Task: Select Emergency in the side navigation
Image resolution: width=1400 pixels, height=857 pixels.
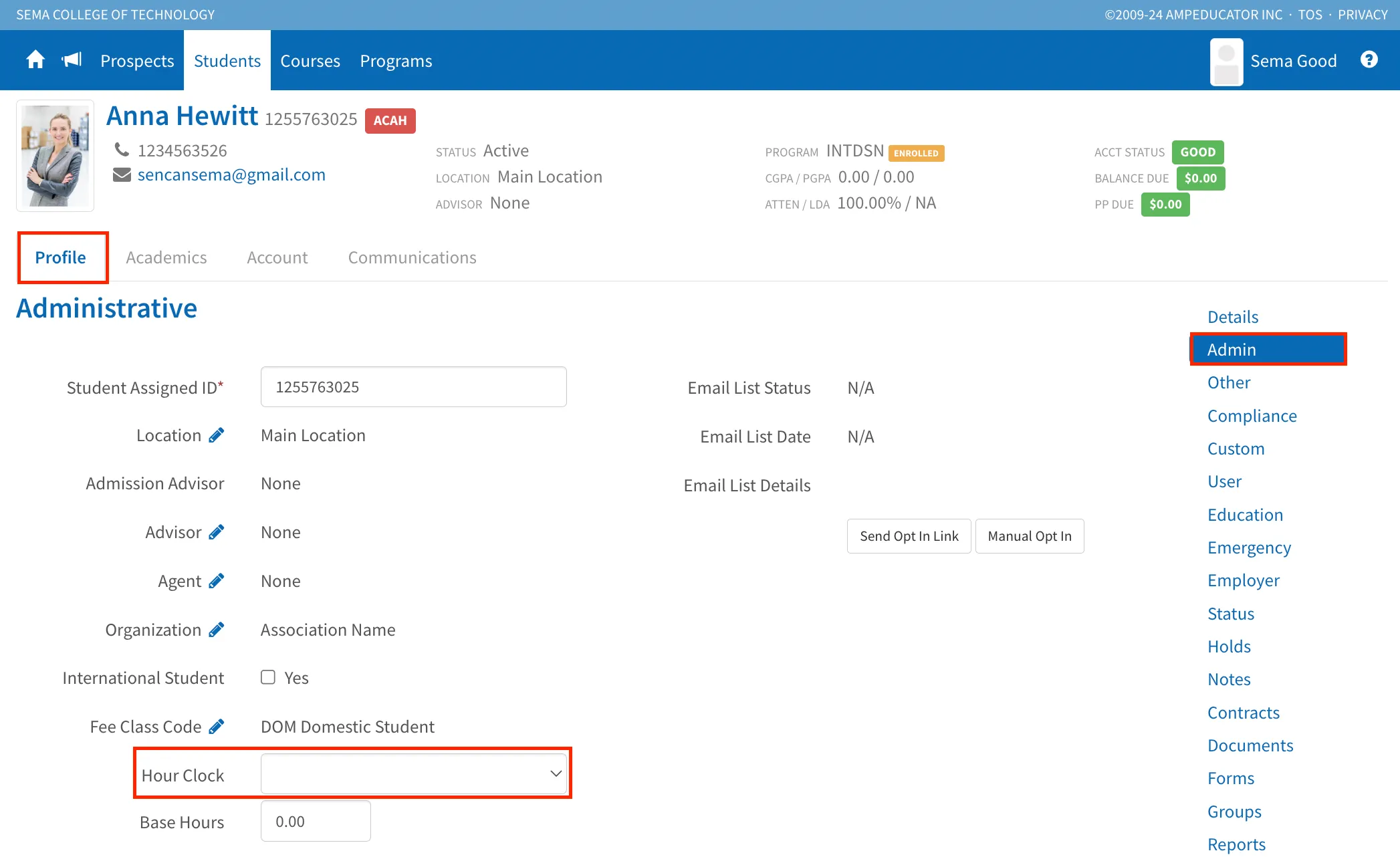Action: (1249, 547)
